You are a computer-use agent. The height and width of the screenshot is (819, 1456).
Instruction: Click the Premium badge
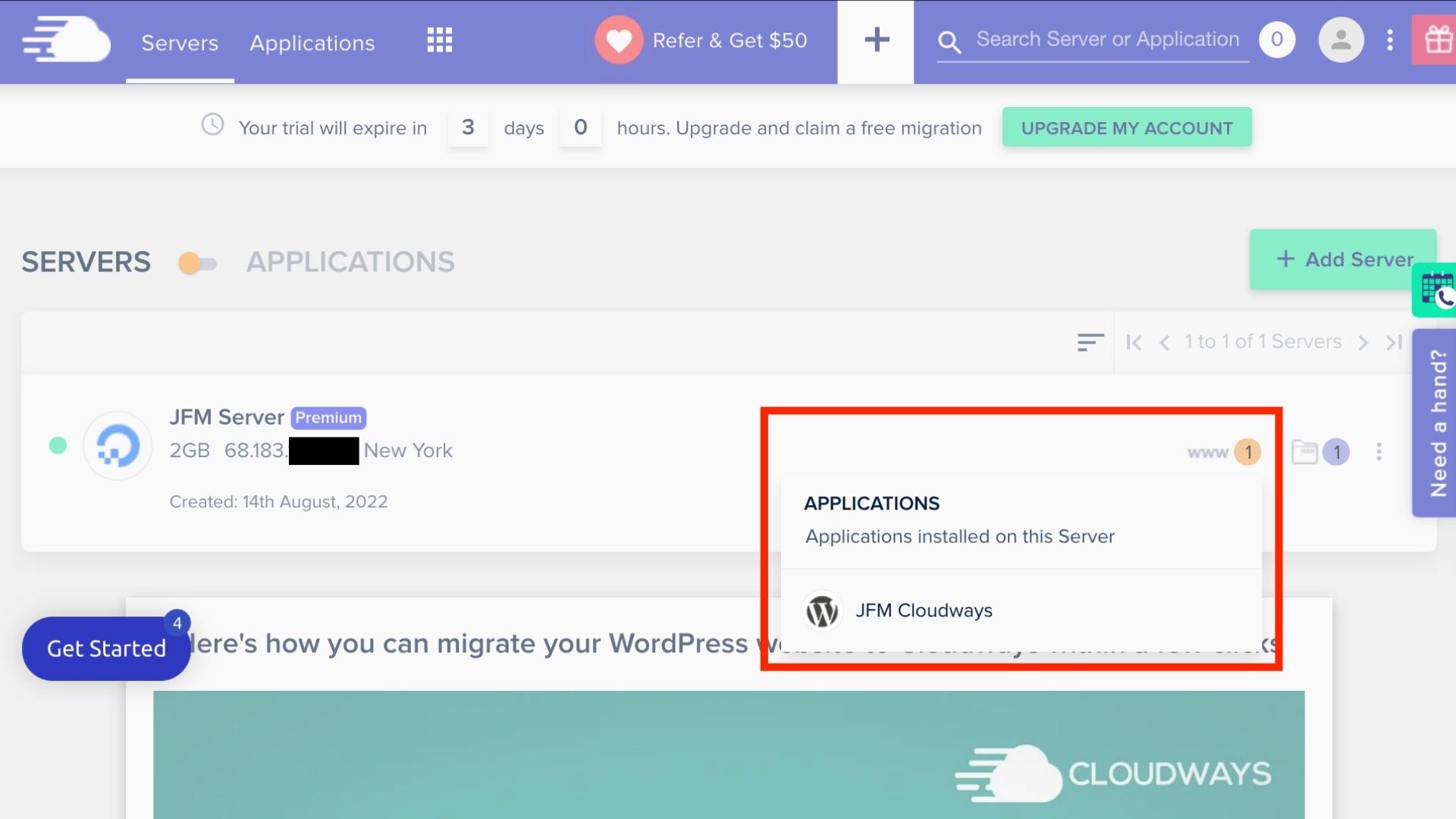coord(328,418)
